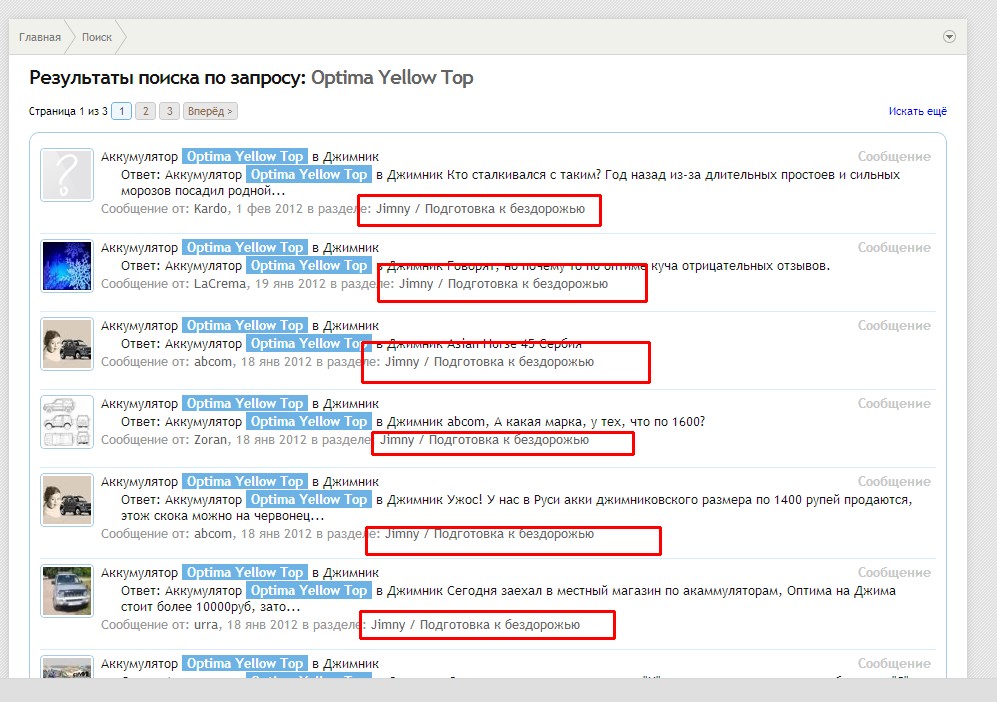
Task: Open user profile link Kardo
Action: 210,209
